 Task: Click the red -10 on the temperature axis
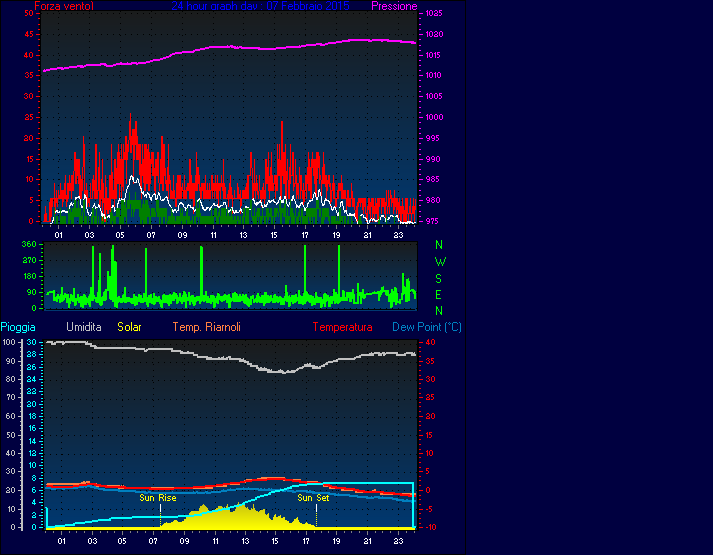pyautogui.click(x=430, y=527)
